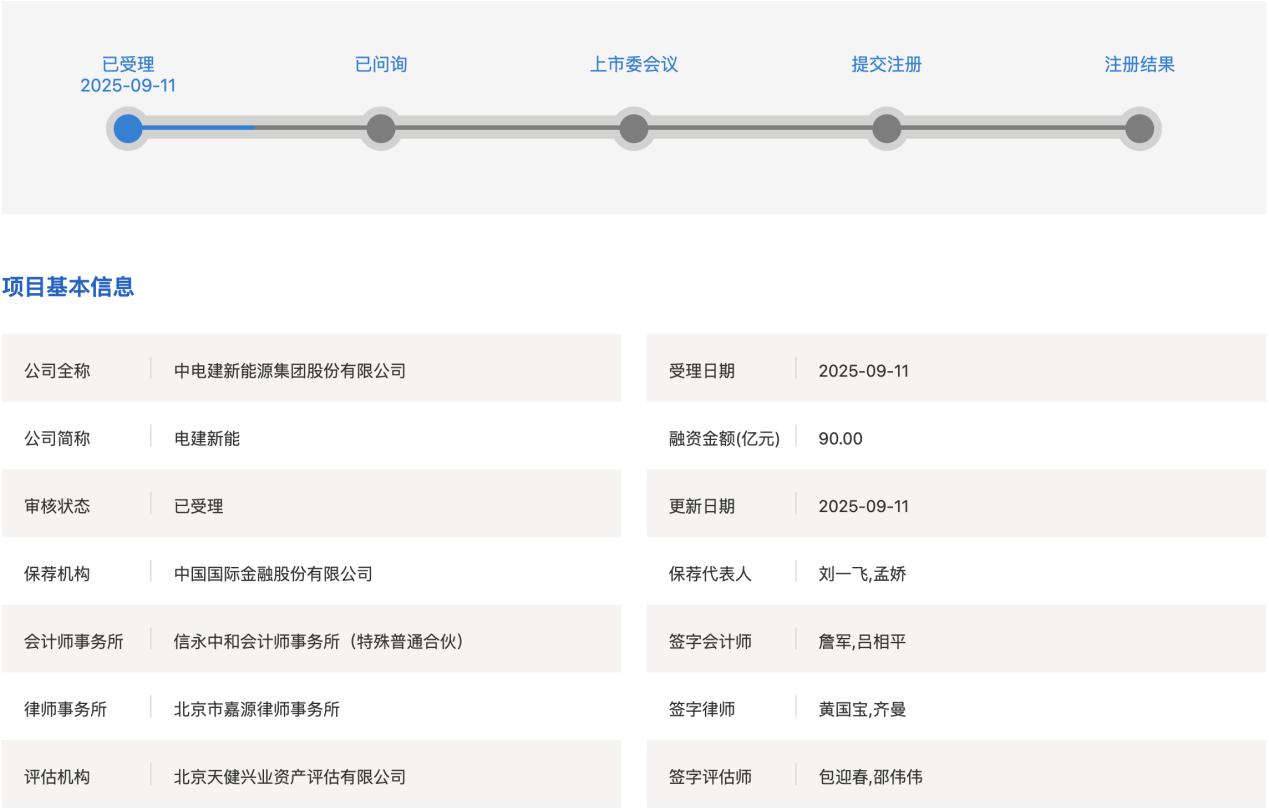This screenshot has width=1269, height=810.
Task: Click the 2025-09-11 date under 已受理
Action: tap(128, 86)
